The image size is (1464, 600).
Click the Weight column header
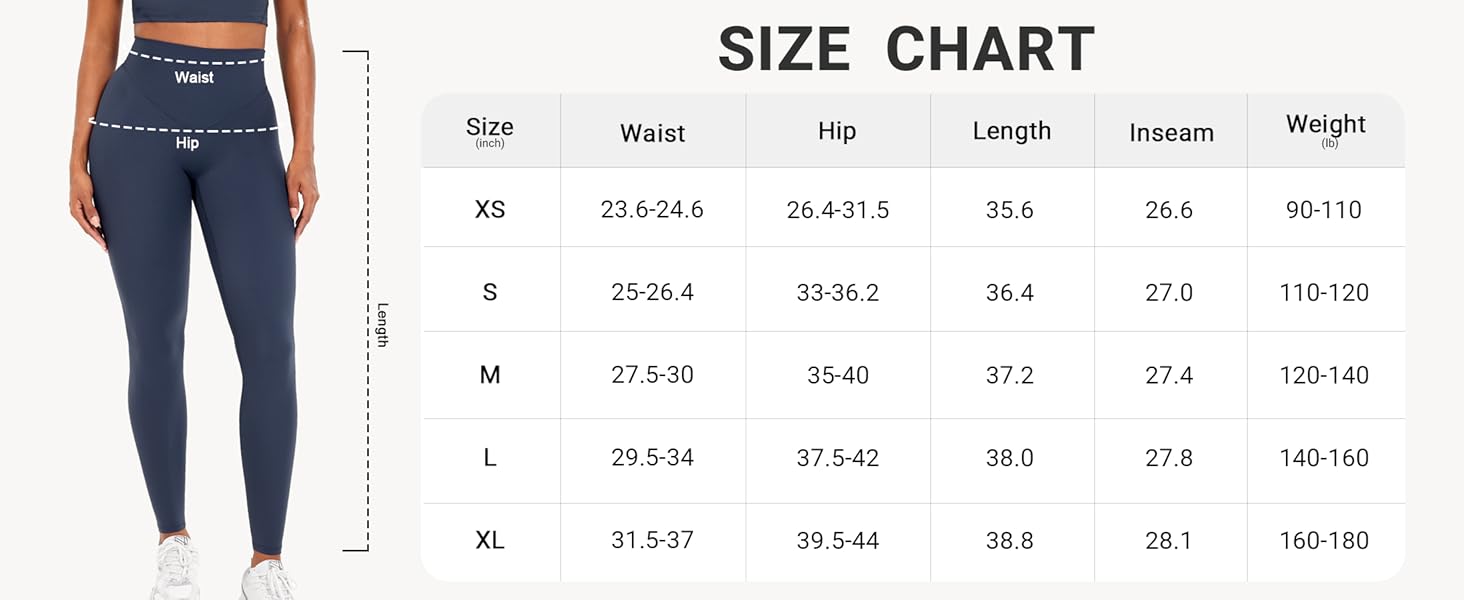[1325, 126]
